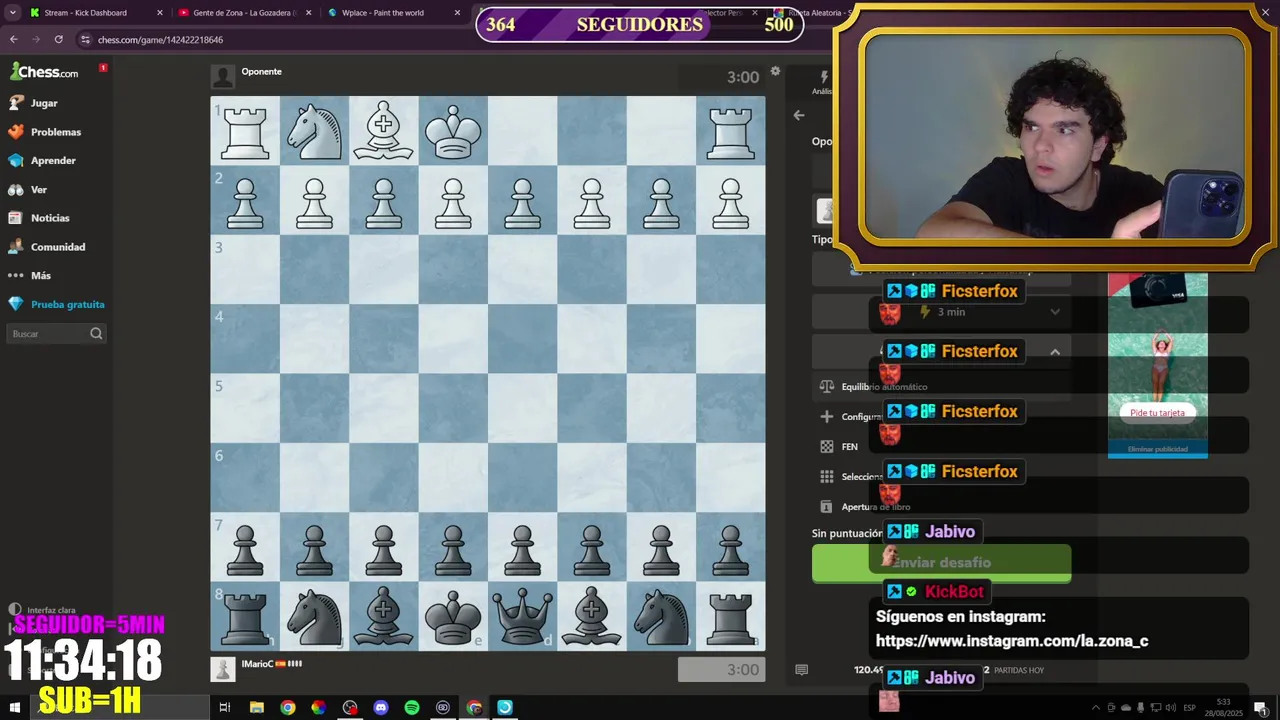Viewport: 1280px width, 720px height.
Task: Click the Windows Start button
Action: [15, 707]
